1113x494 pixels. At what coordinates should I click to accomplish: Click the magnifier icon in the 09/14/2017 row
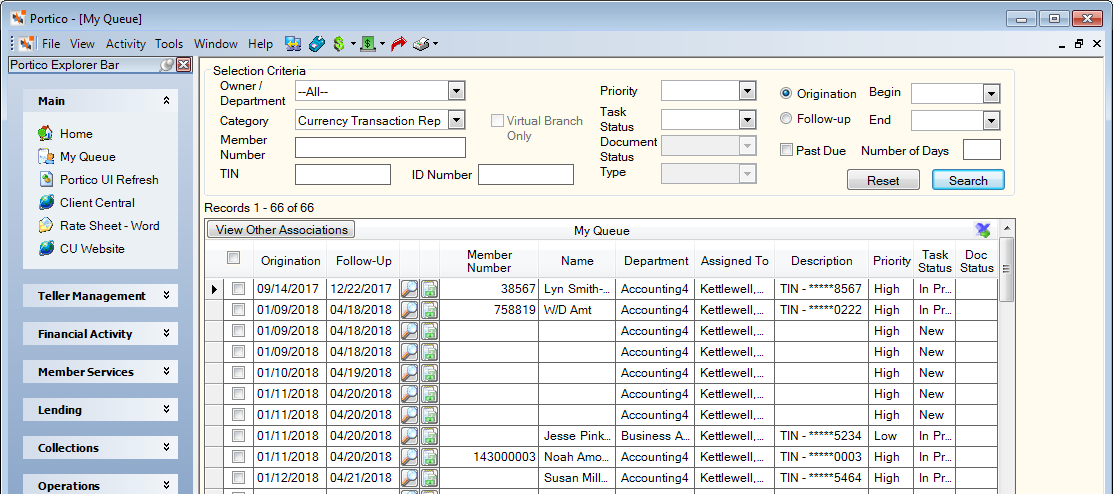coord(409,289)
